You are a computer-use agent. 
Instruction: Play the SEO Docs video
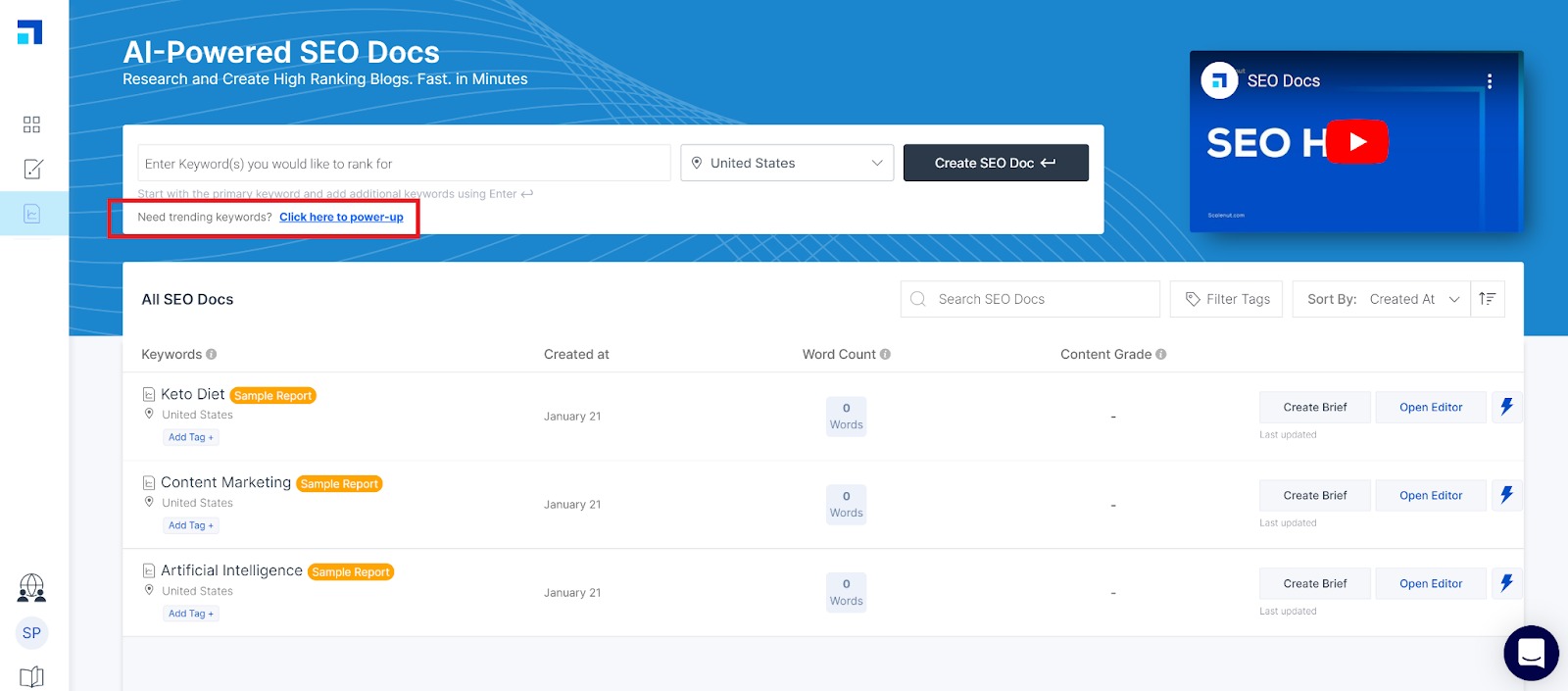pyautogui.click(x=1357, y=142)
